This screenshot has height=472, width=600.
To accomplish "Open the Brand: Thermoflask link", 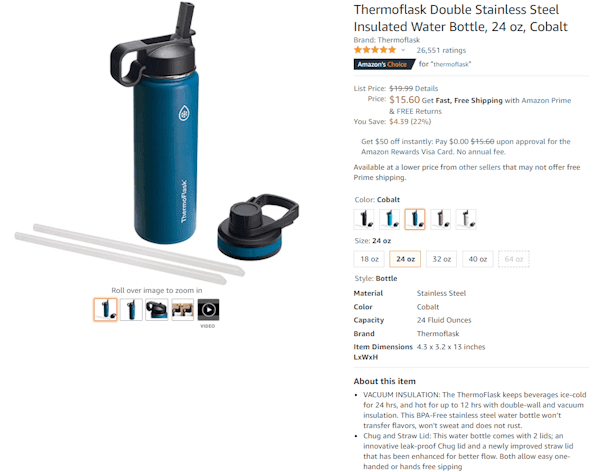I will click(386, 40).
